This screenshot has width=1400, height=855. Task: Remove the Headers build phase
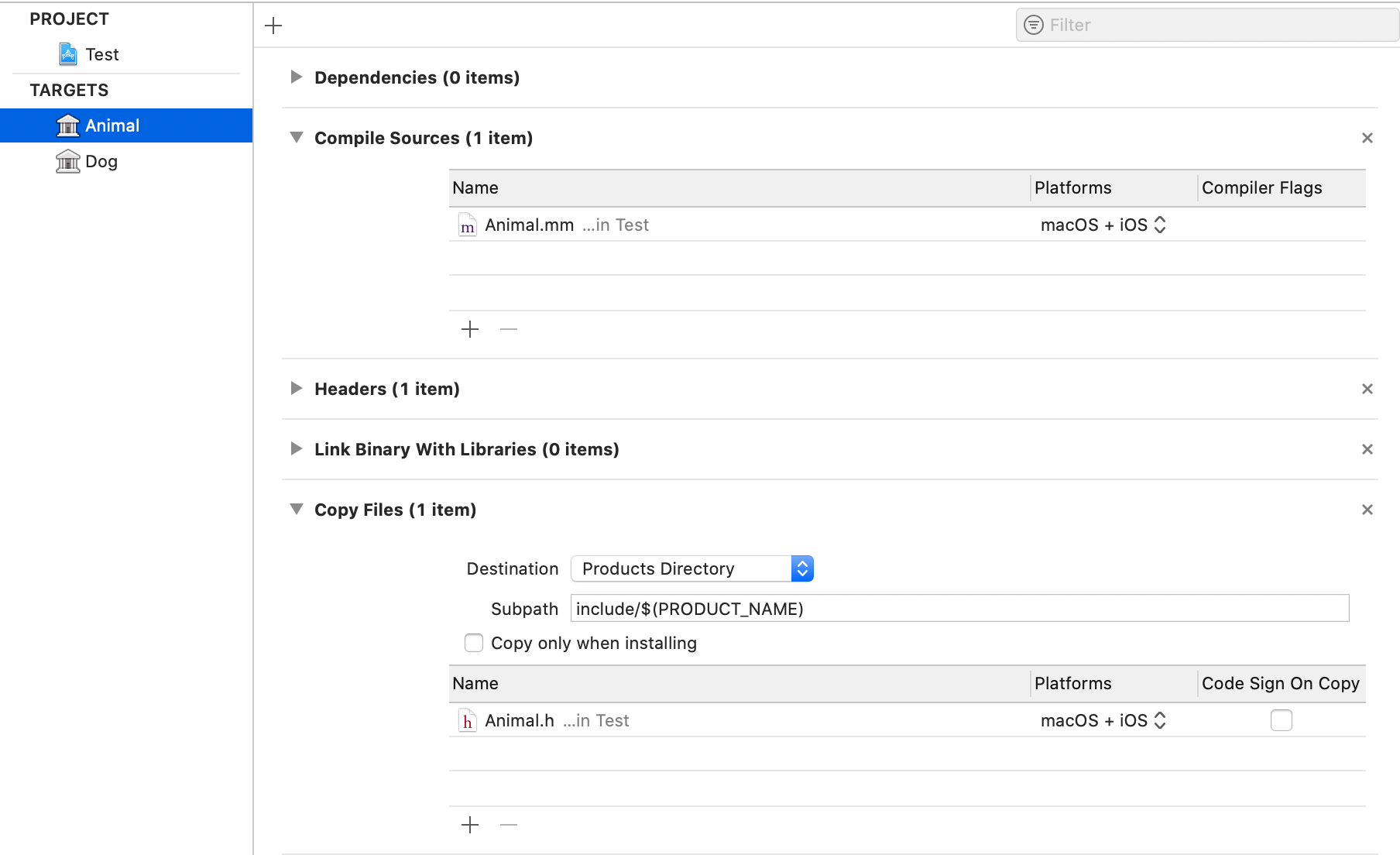(x=1367, y=389)
